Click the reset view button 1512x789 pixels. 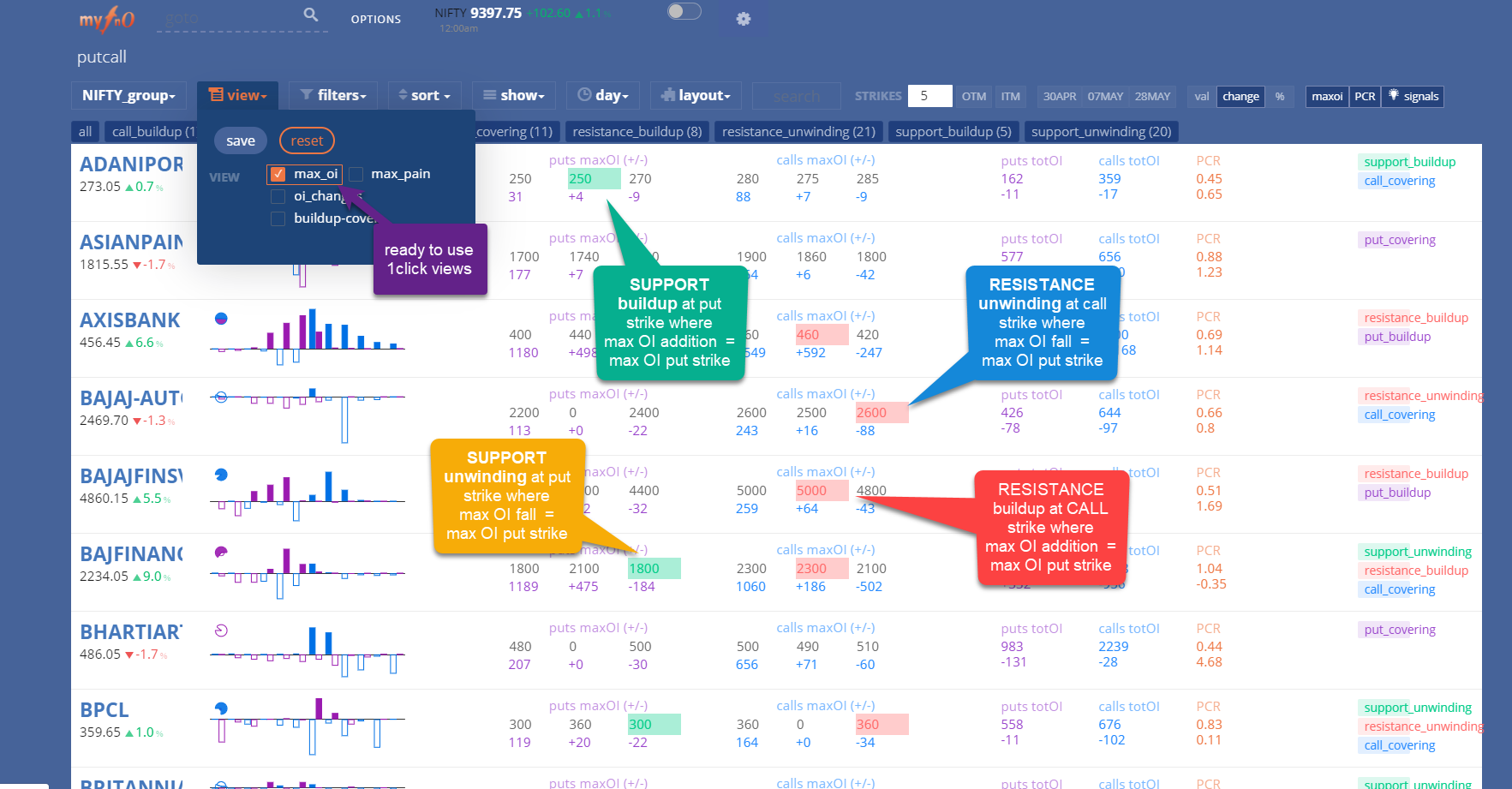pos(307,140)
